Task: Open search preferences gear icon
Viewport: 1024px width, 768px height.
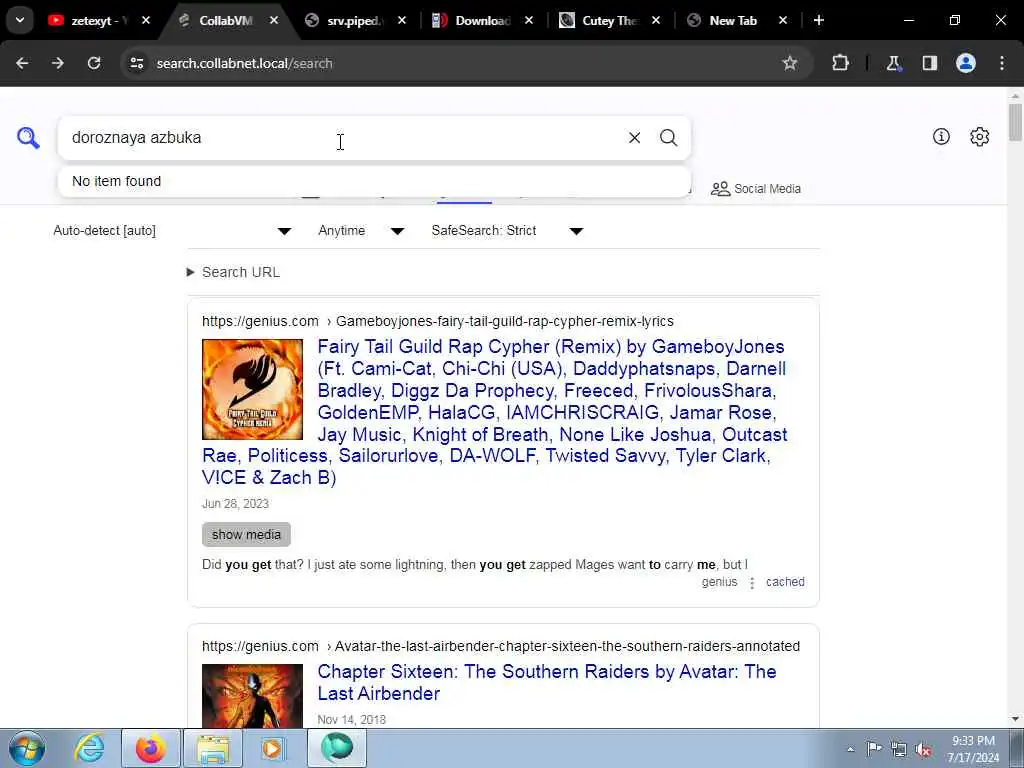Action: click(x=980, y=136)
